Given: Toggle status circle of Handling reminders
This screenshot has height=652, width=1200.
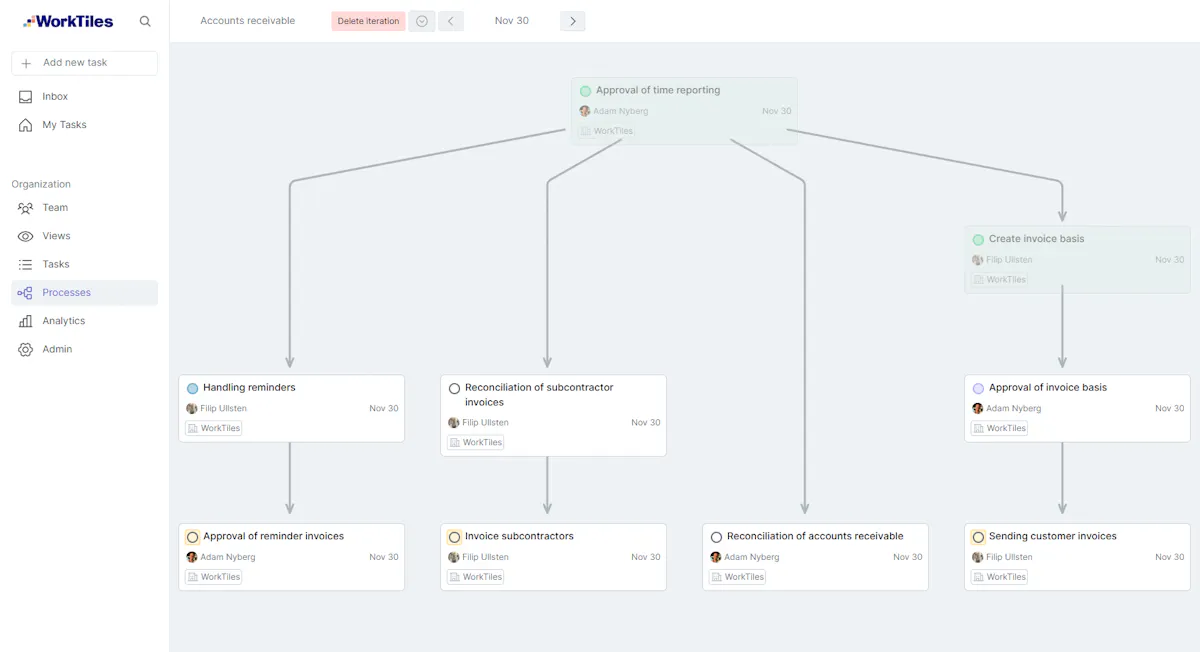Looking at the screenshot, I should click(x=192, y=388).
